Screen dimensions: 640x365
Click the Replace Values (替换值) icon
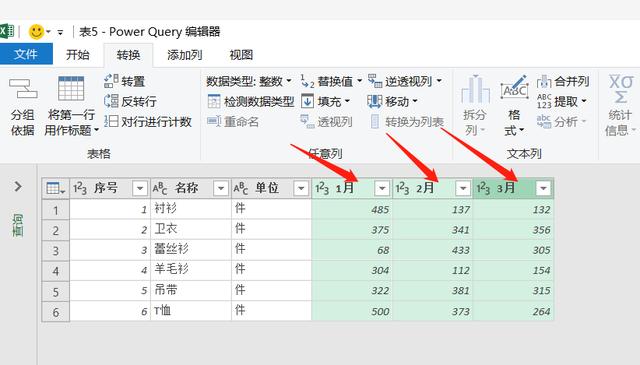307,81
